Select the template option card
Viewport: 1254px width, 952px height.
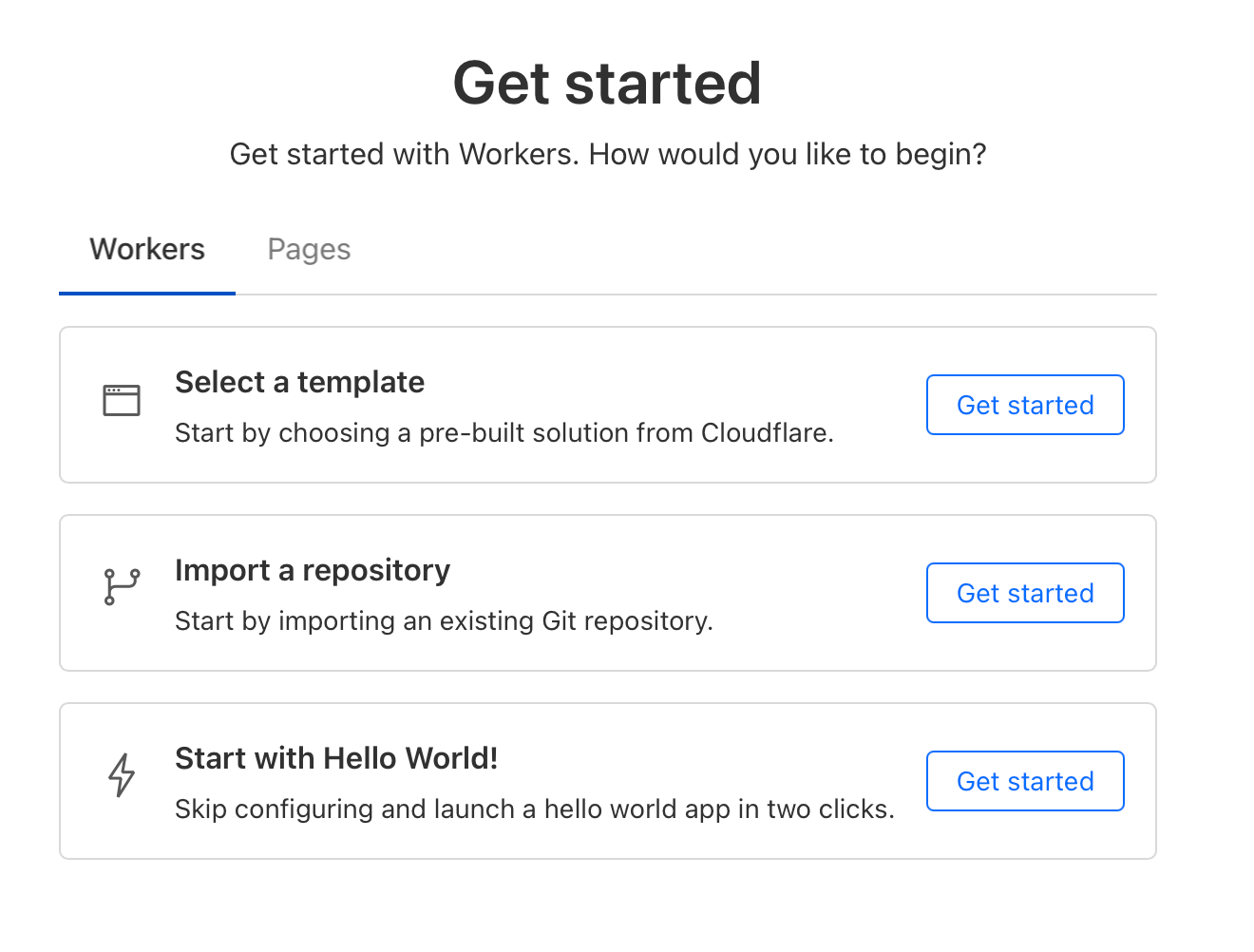[x=608, y=405]
